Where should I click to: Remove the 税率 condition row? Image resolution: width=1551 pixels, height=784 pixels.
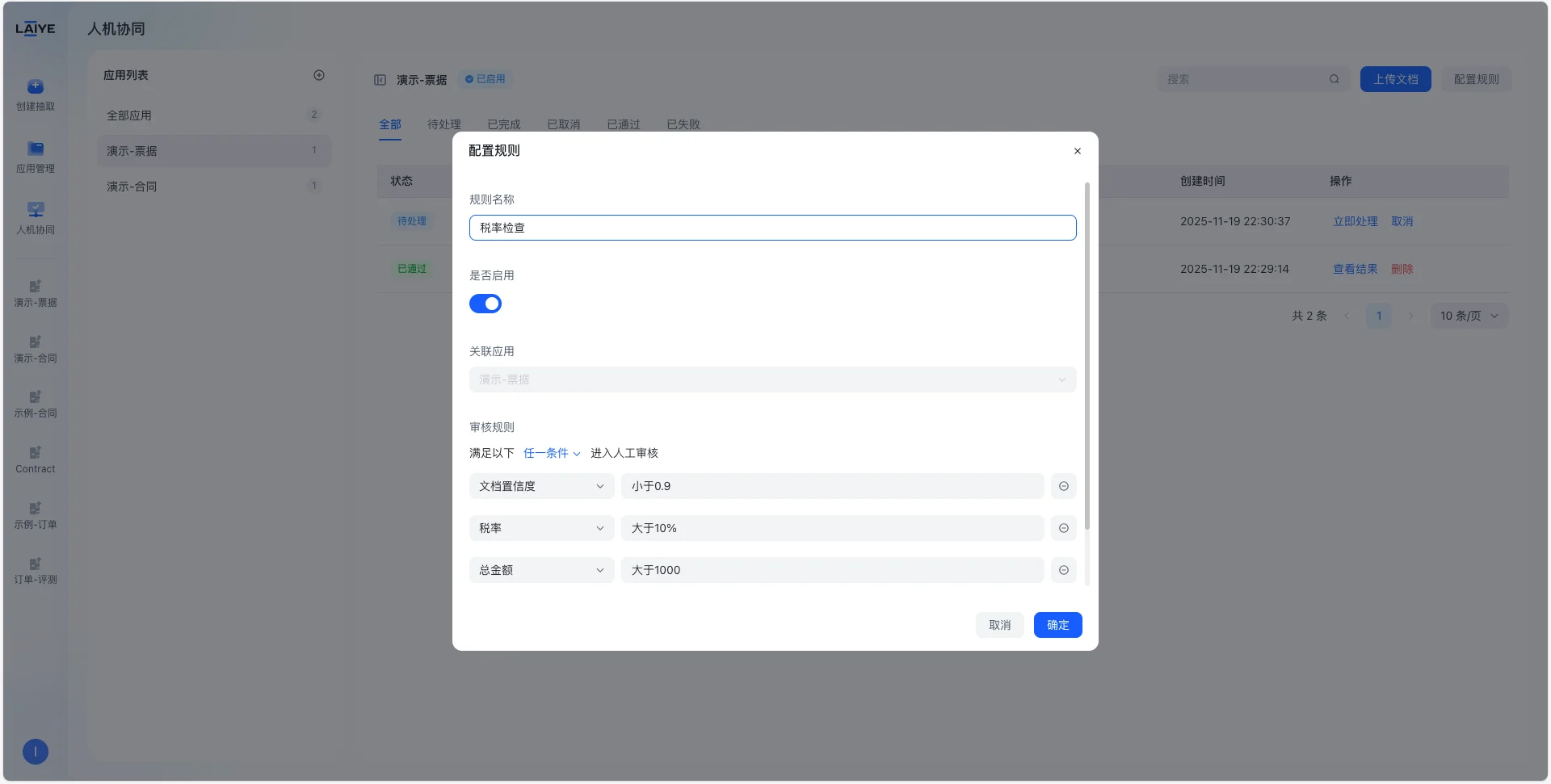coord(1064,528)
